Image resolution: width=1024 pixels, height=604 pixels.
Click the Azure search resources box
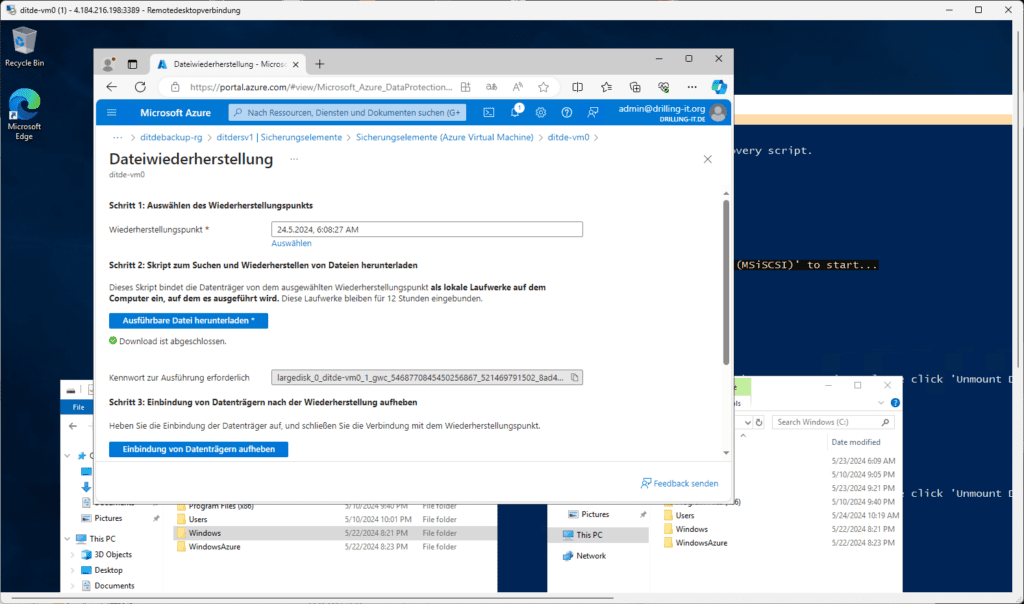pos(347,112)
